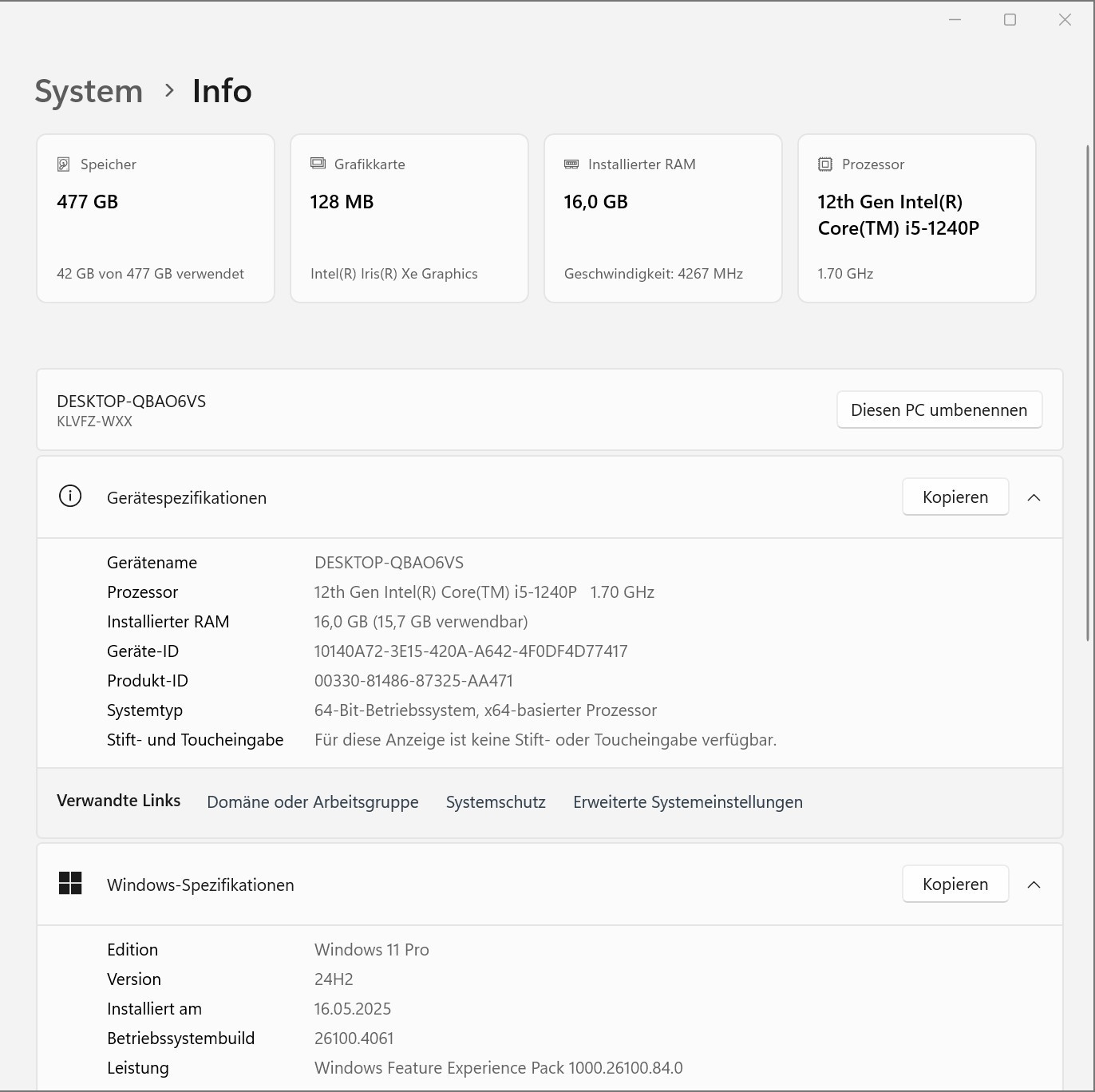Click the Leistung label
This screenshot has width=1095, height=1092.
pos(138,1068)
